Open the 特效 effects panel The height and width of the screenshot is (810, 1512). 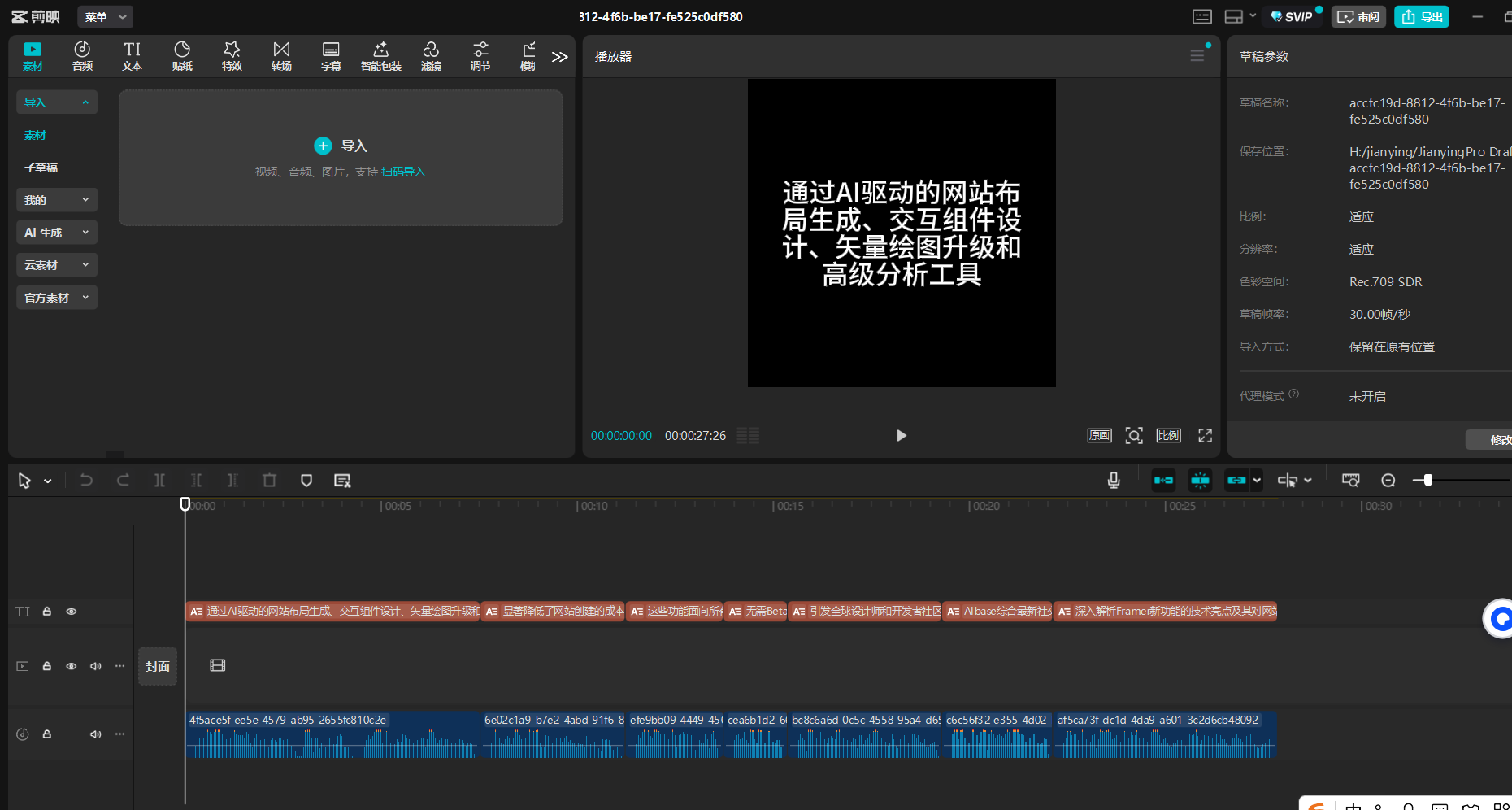(232, 56)
